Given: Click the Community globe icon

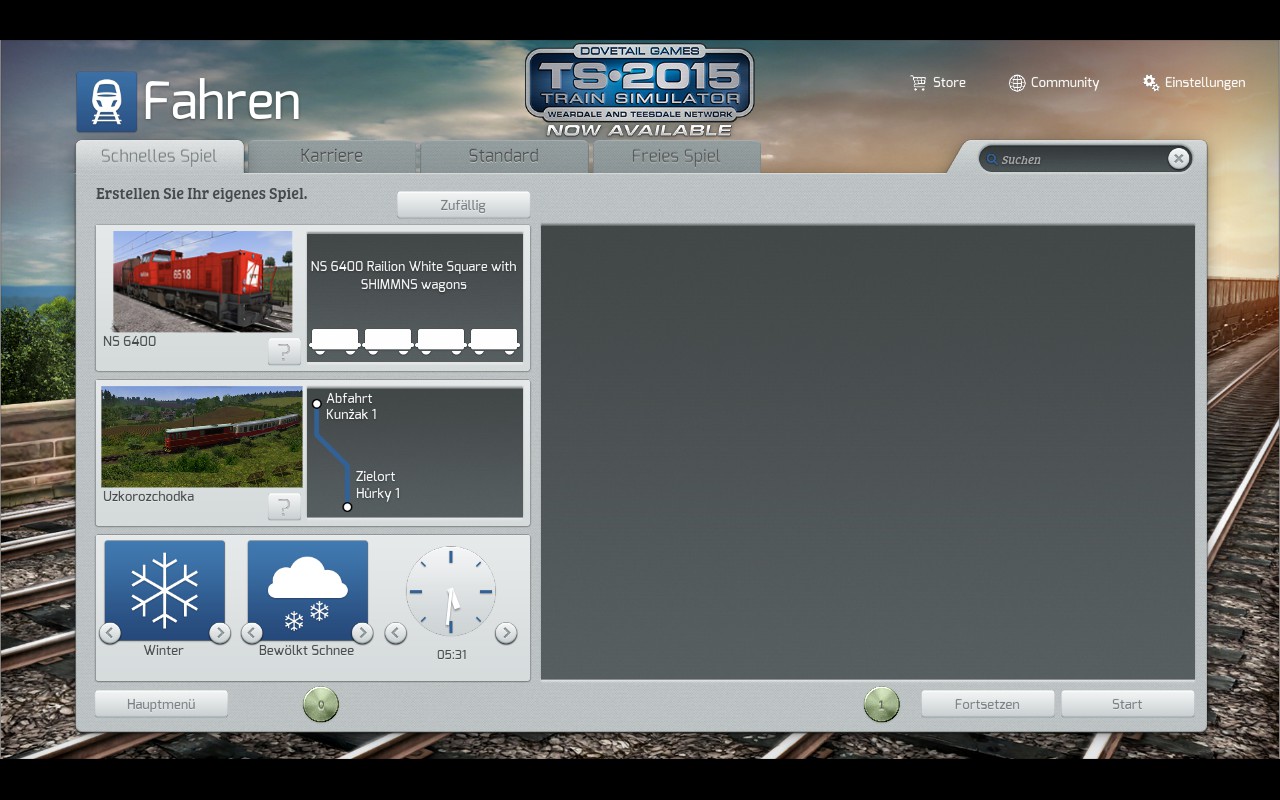Looking at the screenshot, I should [1017, 83].
